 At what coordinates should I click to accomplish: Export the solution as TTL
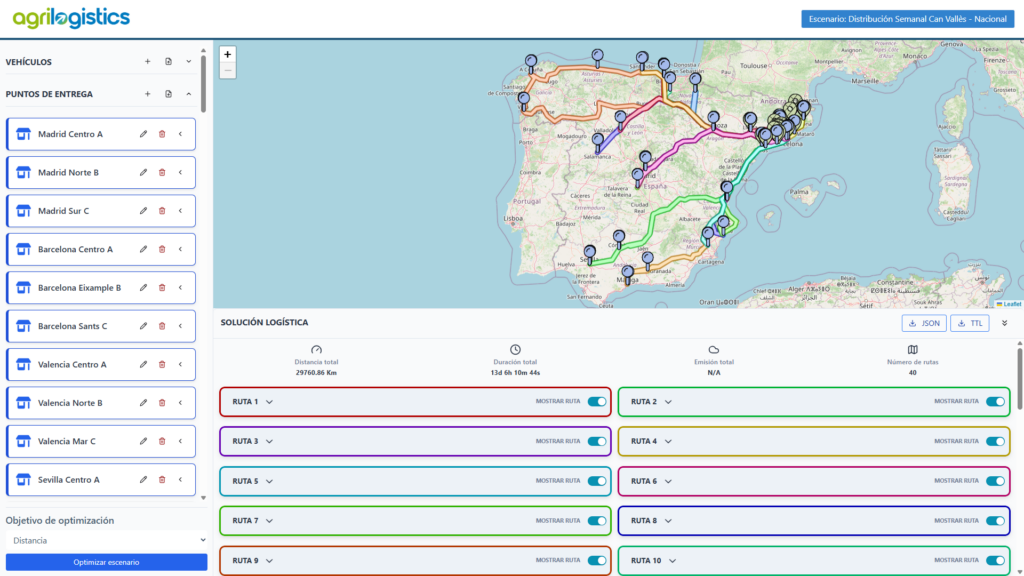click(970, 323)
